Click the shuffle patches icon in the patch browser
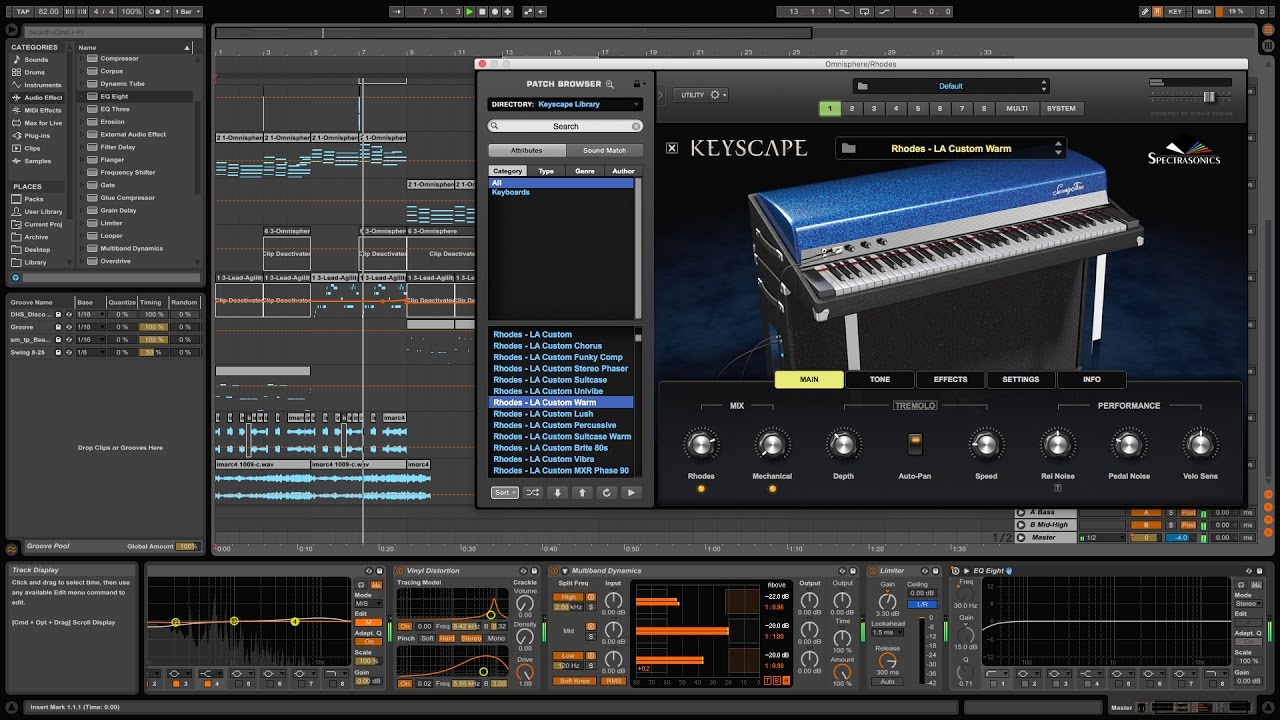The height and width of the screenshot is (720, 1280). click(x=533, y=492)
